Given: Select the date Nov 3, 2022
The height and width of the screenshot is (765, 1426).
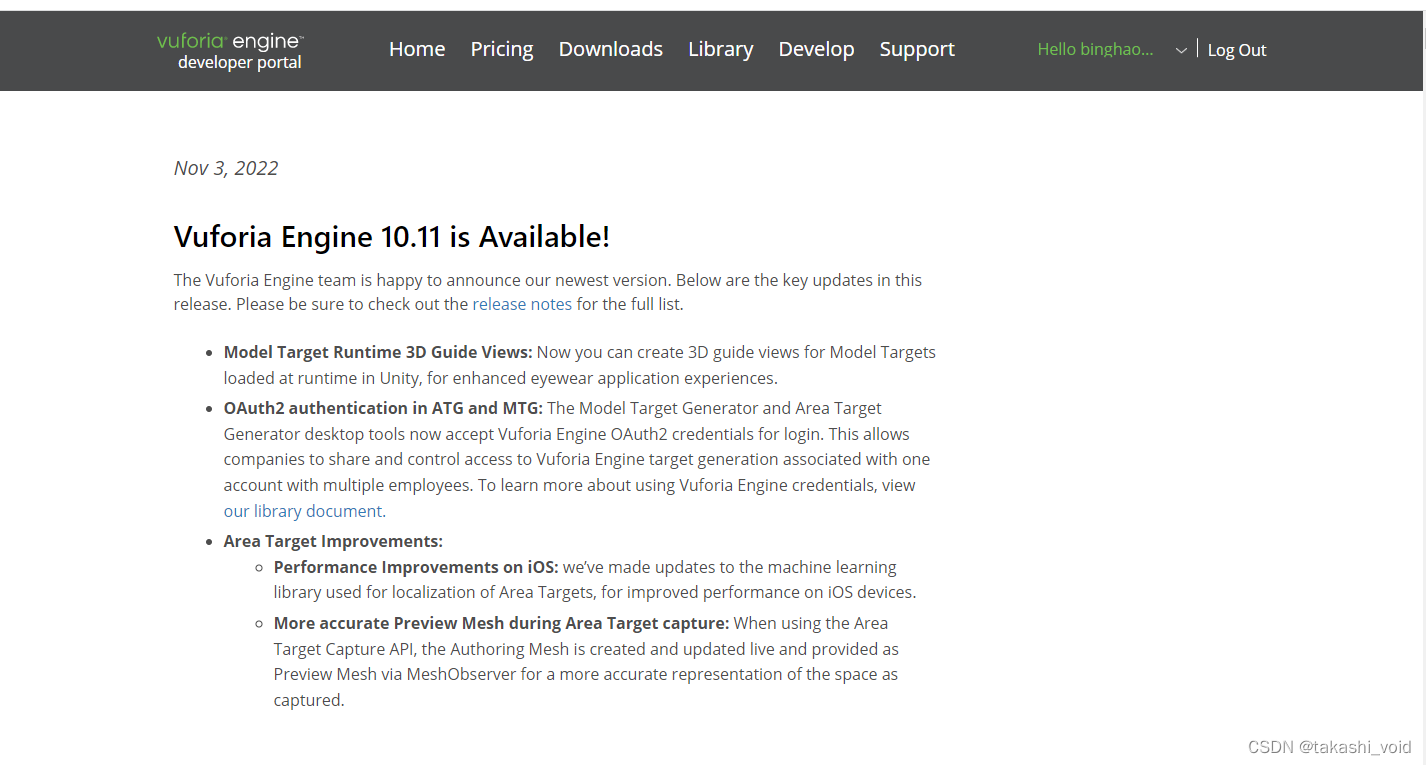Looking at the screenshot, I should click(226, 168).
